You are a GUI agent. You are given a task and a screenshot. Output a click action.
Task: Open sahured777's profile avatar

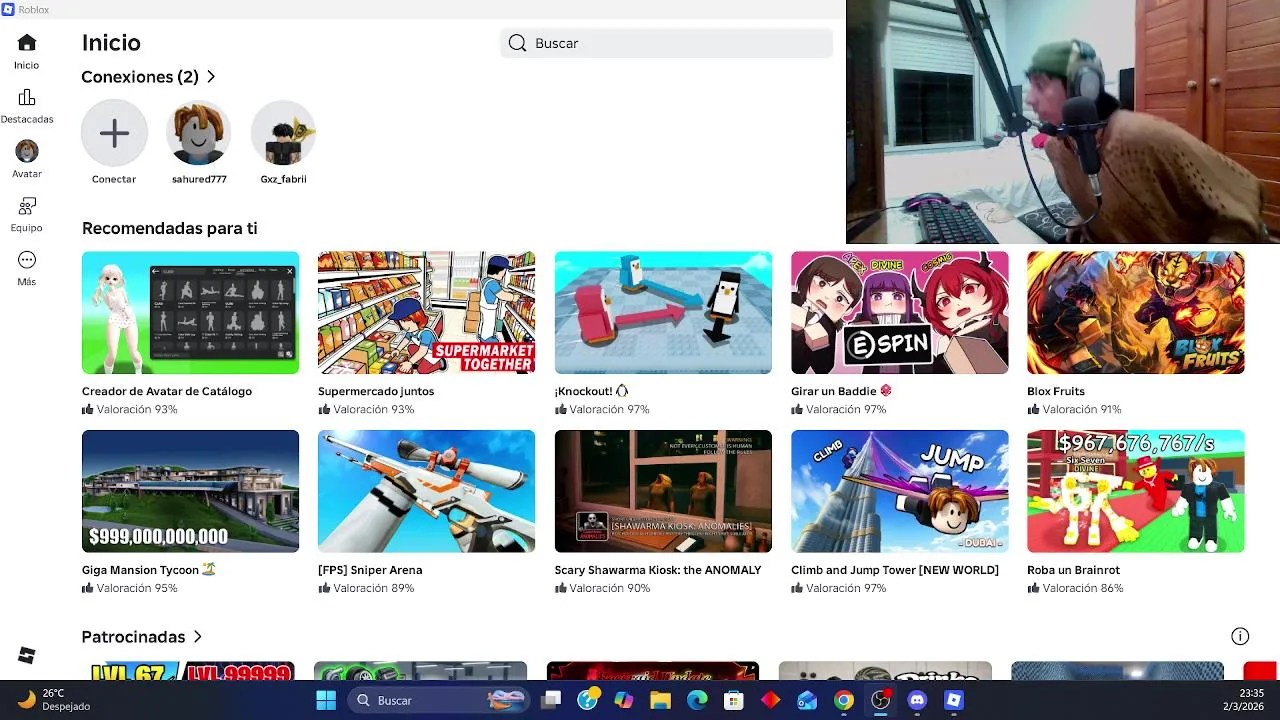199,133
